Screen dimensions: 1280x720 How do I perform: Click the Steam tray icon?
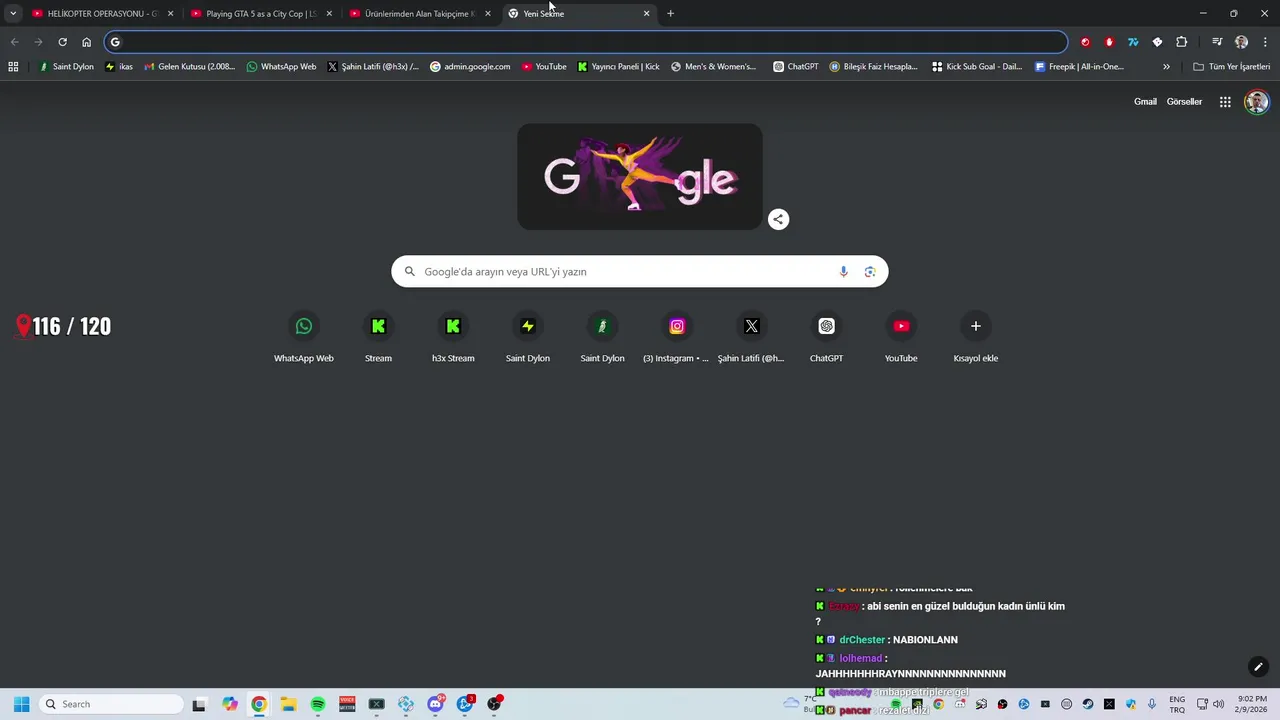(x=1088, y=704)
